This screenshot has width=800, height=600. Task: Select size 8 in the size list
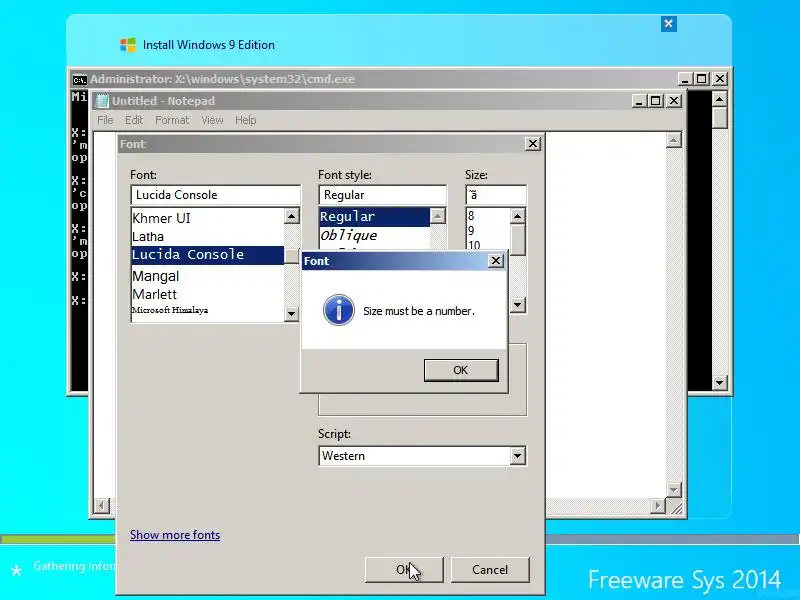(488, 216)
